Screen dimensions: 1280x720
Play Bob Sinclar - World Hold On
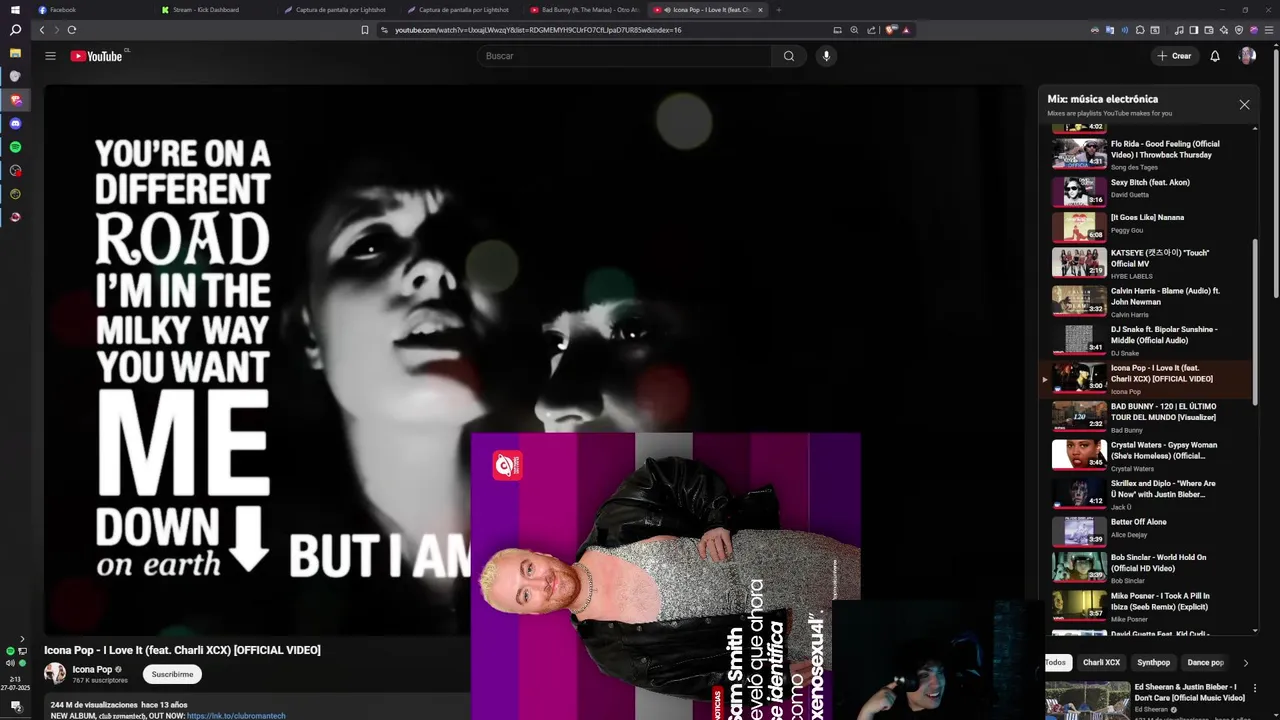coord(1150,568)
